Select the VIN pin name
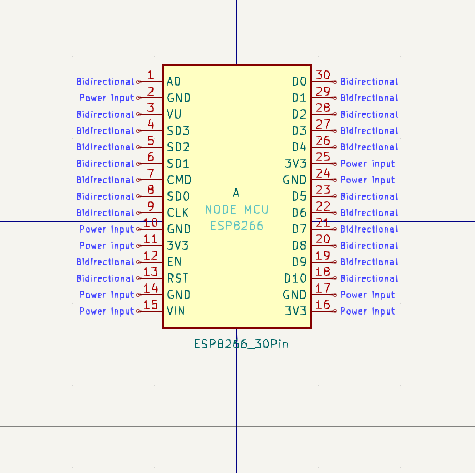This screenshot has height=473, width=475. pos(176,311)
